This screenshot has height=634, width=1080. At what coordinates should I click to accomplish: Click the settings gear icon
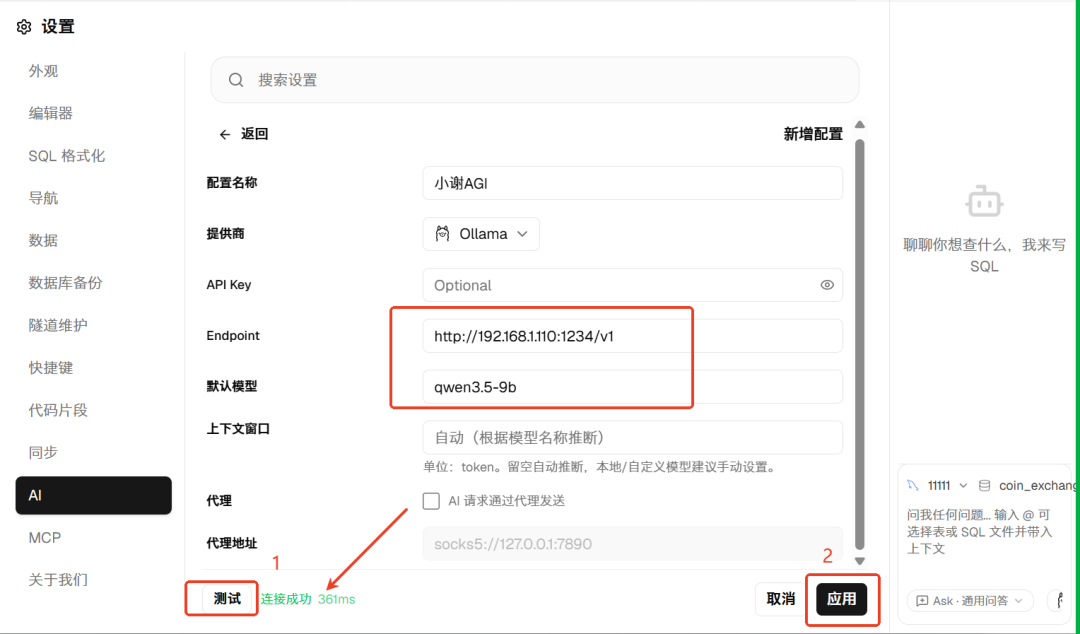tap(24, 27)
